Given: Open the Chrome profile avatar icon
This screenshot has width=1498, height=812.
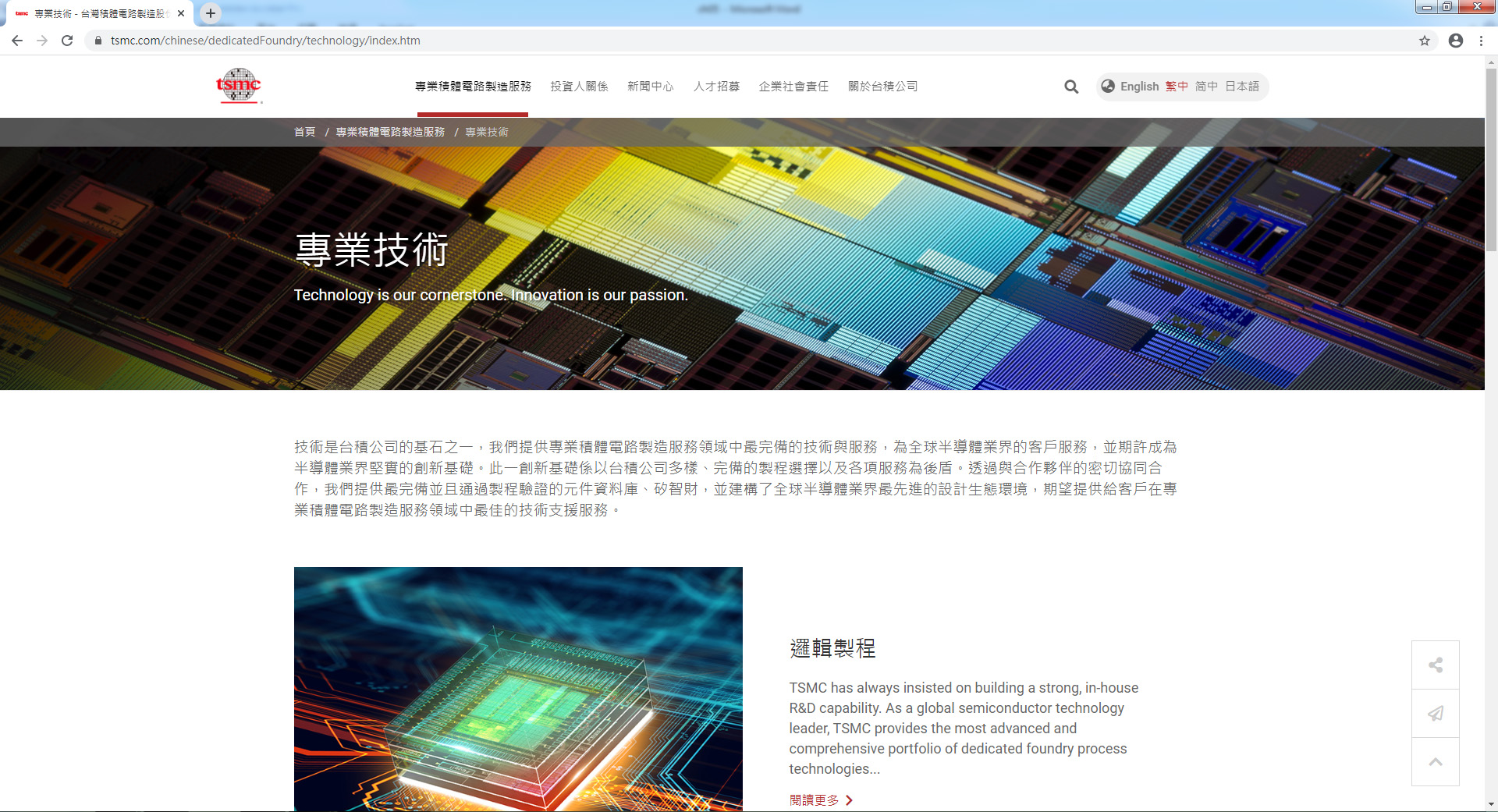Looking at the screenshot, I should tap(1456, 41).
